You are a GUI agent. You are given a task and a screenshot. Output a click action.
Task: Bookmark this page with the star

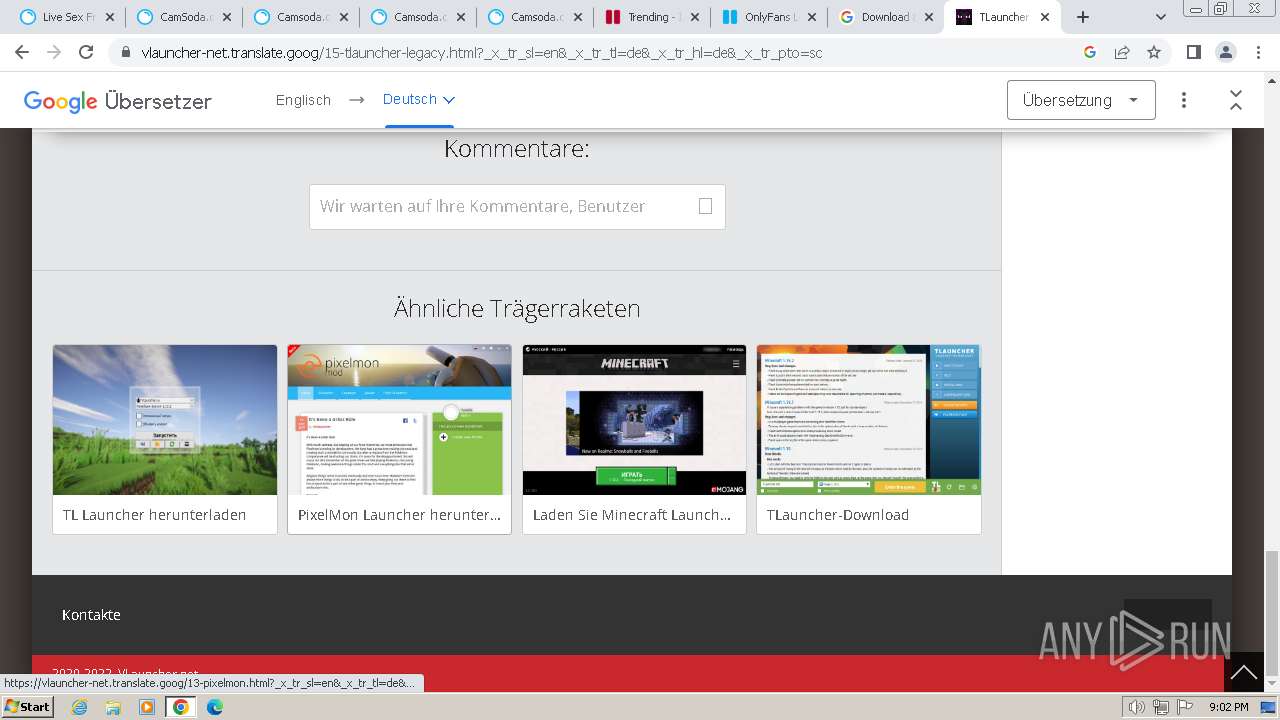pyautogui.click(x=1154, y=52)
